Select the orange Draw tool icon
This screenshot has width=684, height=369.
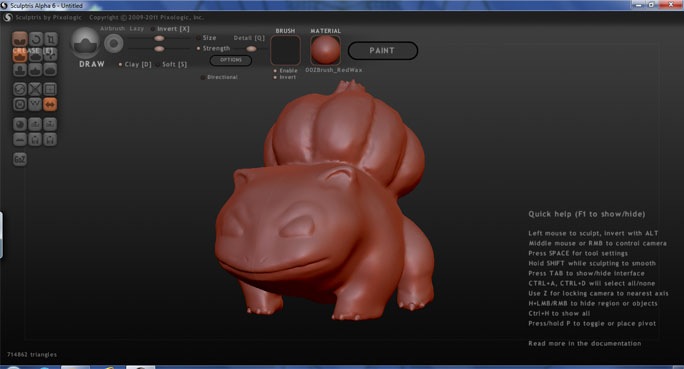coord(20,55)
